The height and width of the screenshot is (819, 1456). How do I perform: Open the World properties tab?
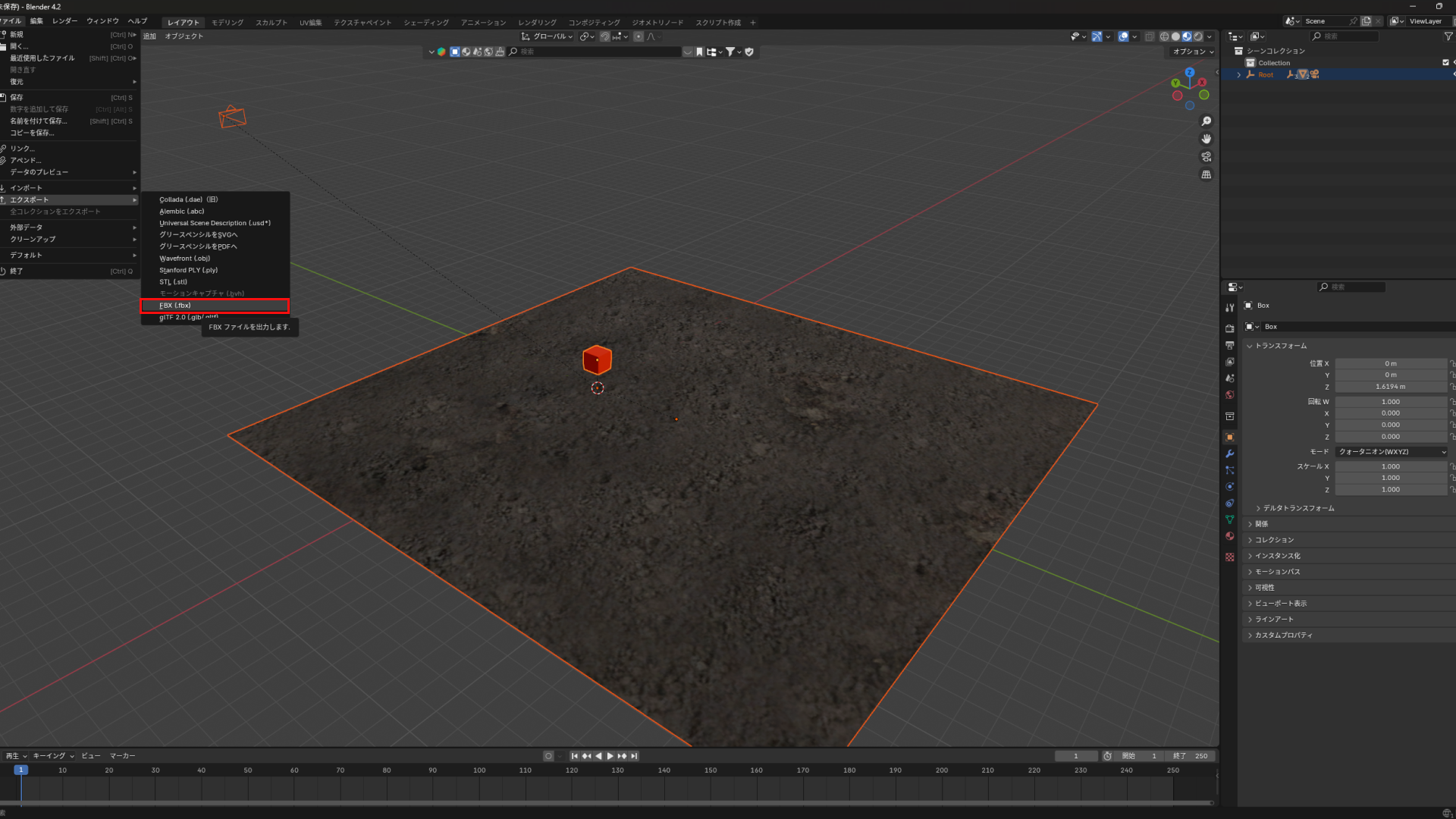pos(1229,395)
